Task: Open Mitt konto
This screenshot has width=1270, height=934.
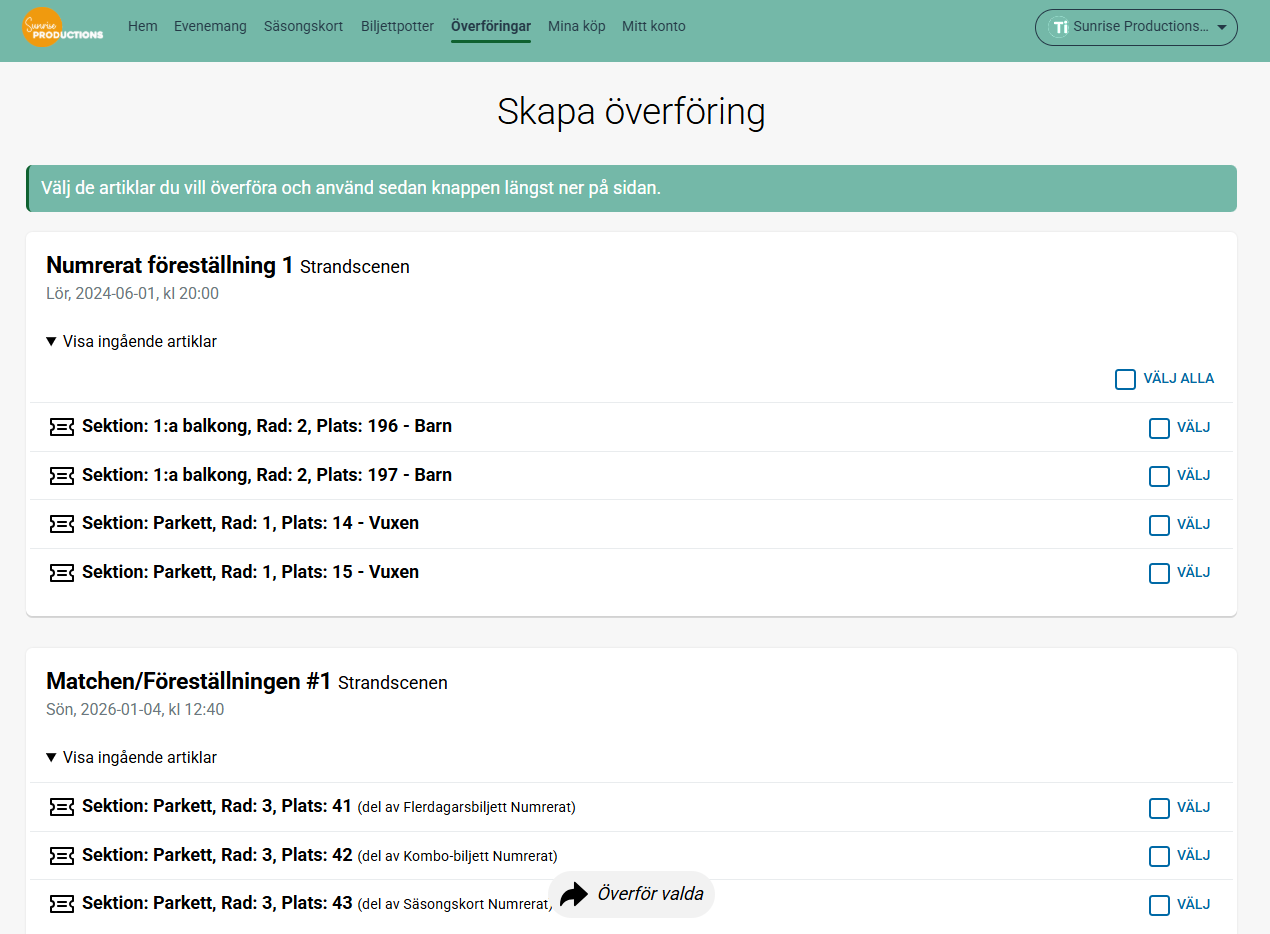Action: (654, 27)
